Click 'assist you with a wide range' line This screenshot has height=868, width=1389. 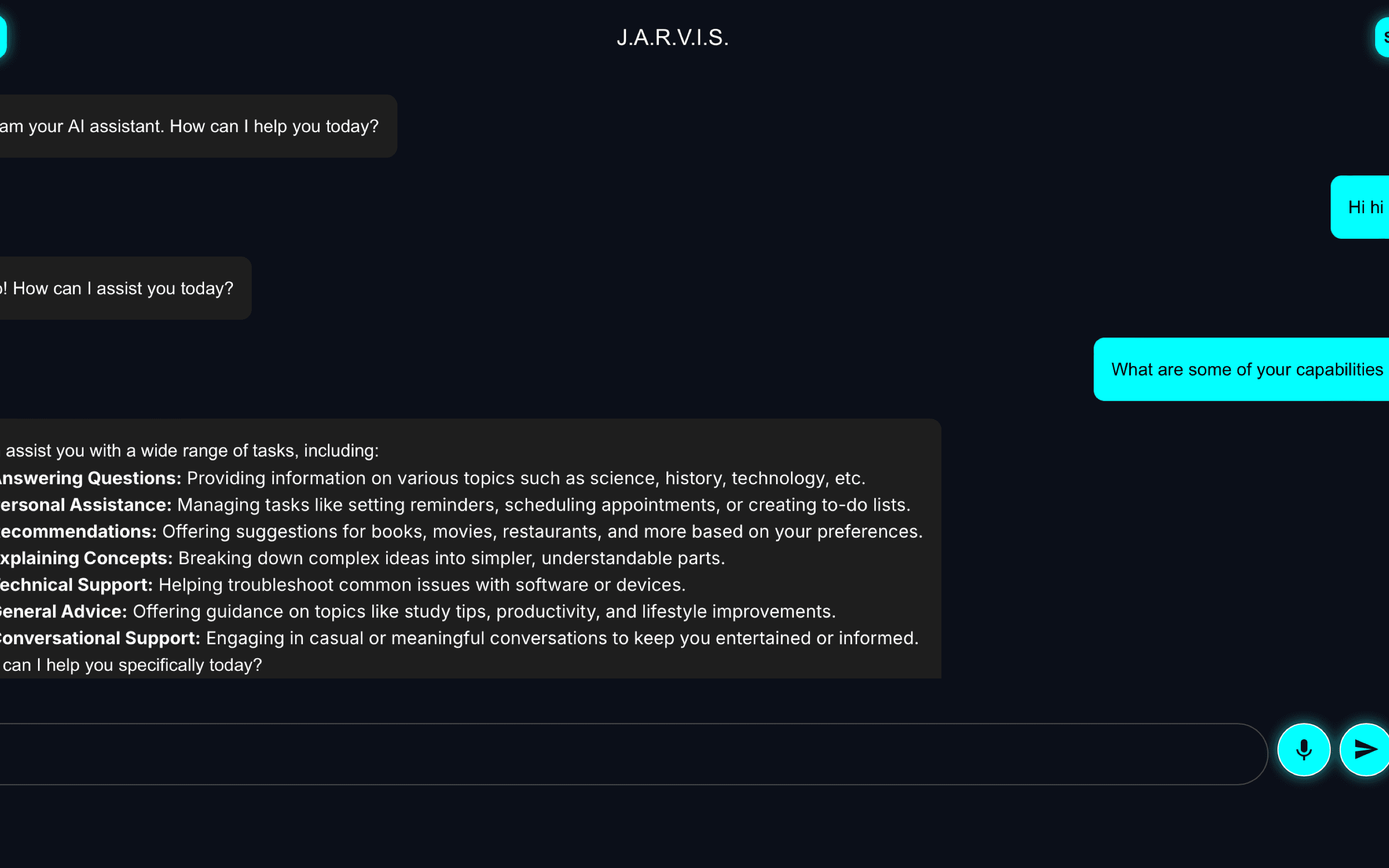(x=190, y=451)
